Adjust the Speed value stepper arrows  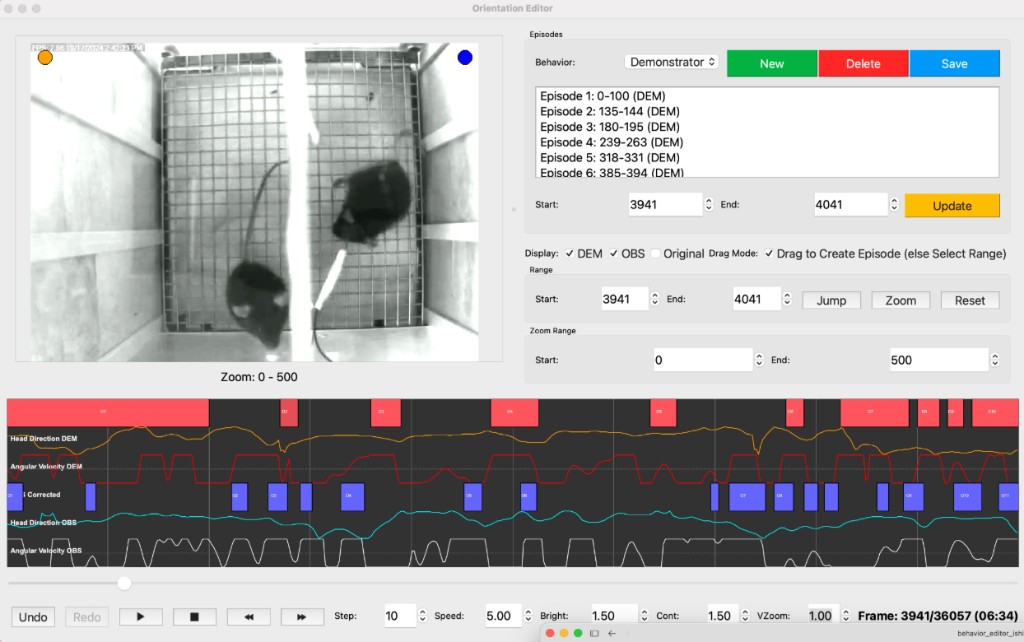[x=528, y=616]
